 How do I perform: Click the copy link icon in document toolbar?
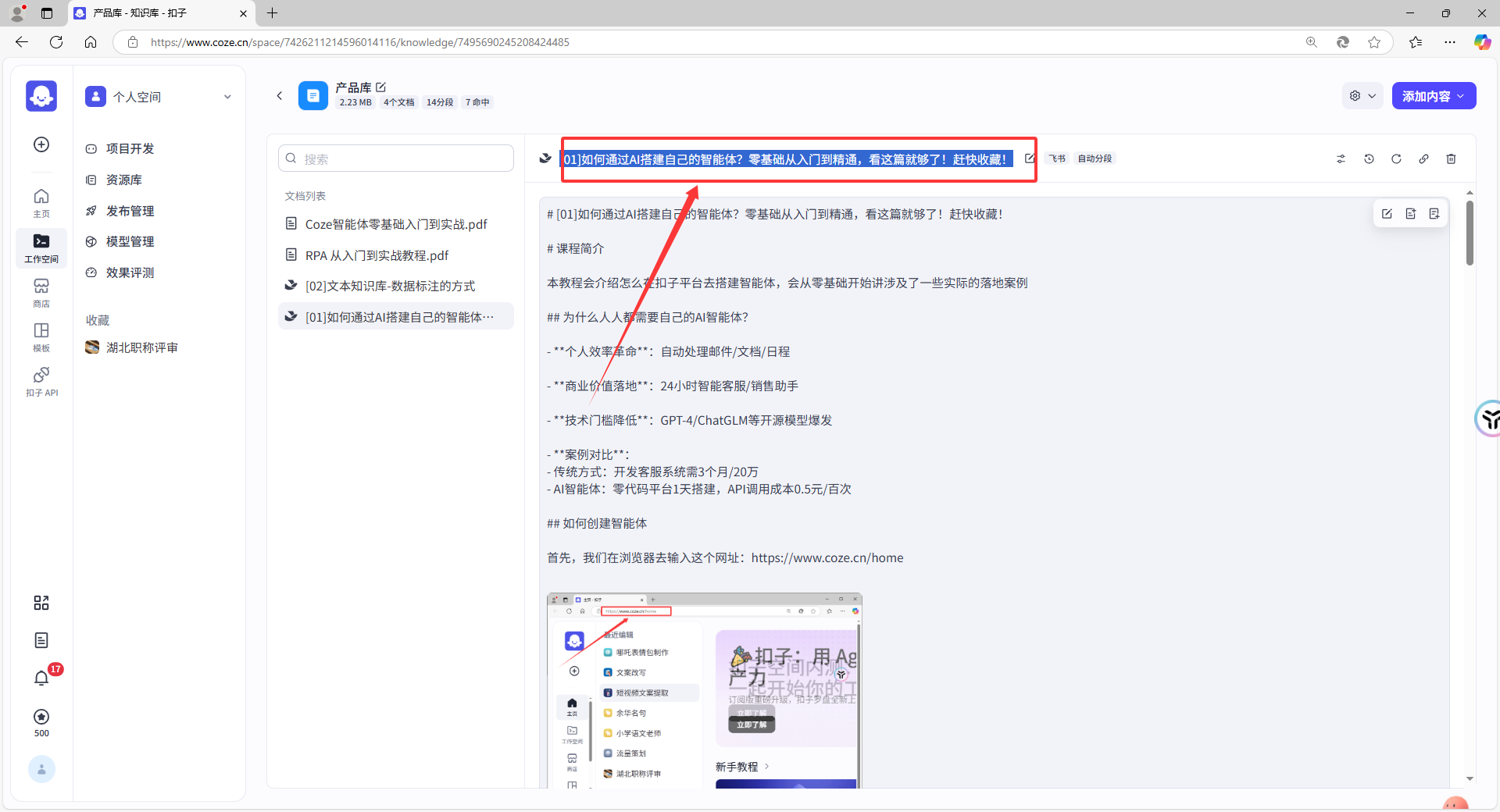tap(1423, 158)
